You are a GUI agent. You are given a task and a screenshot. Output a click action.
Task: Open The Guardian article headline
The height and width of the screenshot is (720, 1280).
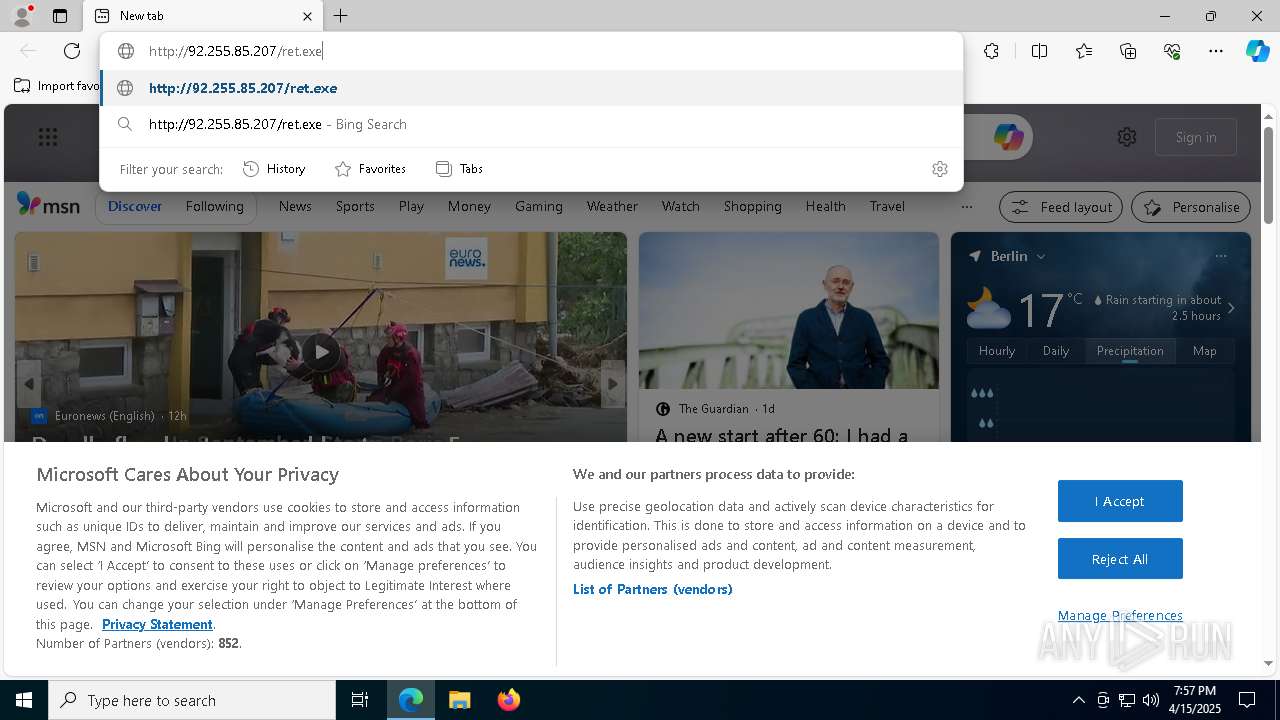[782, 436]
